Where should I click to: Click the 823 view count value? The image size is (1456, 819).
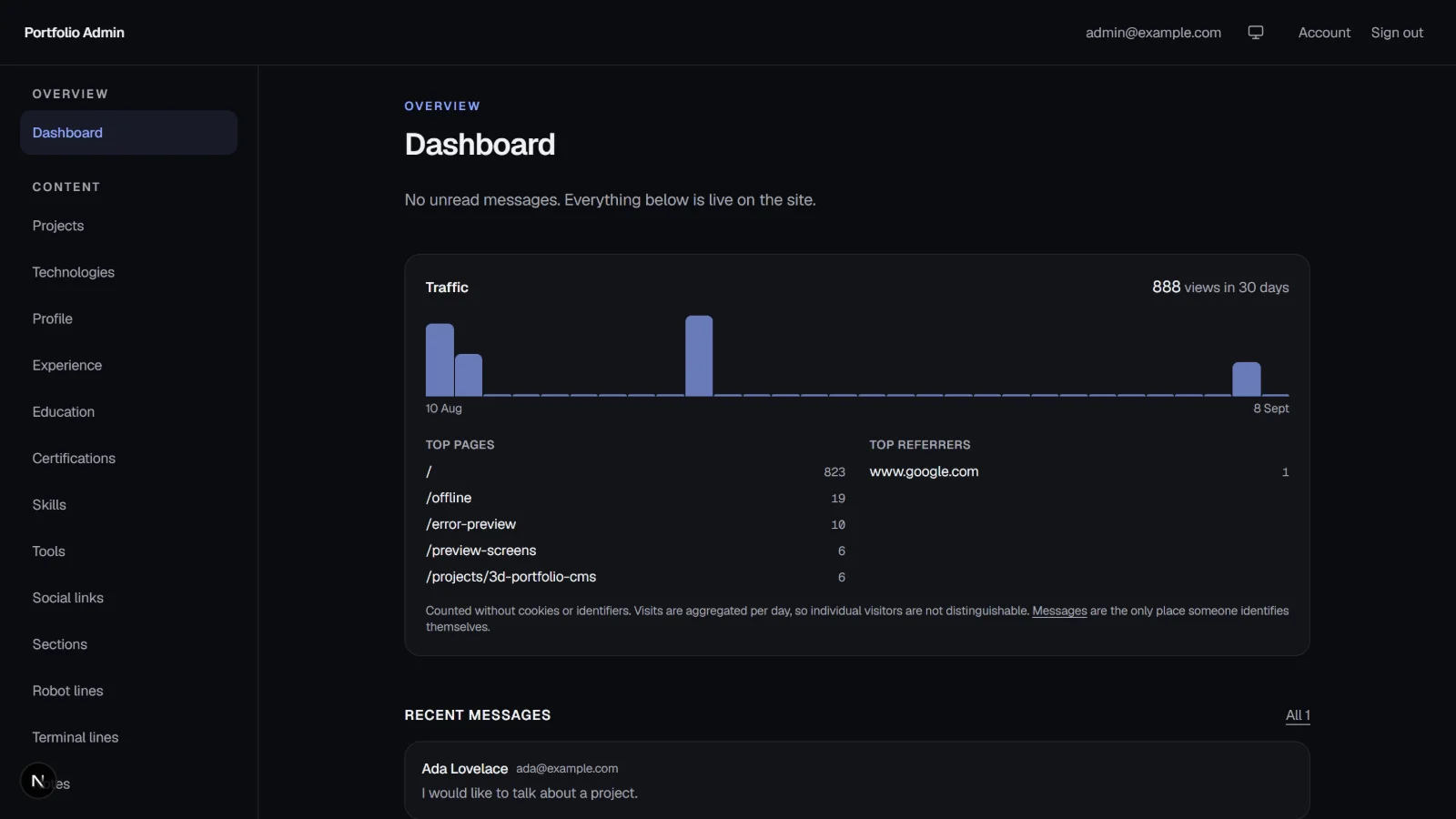(x=834, y=471)
